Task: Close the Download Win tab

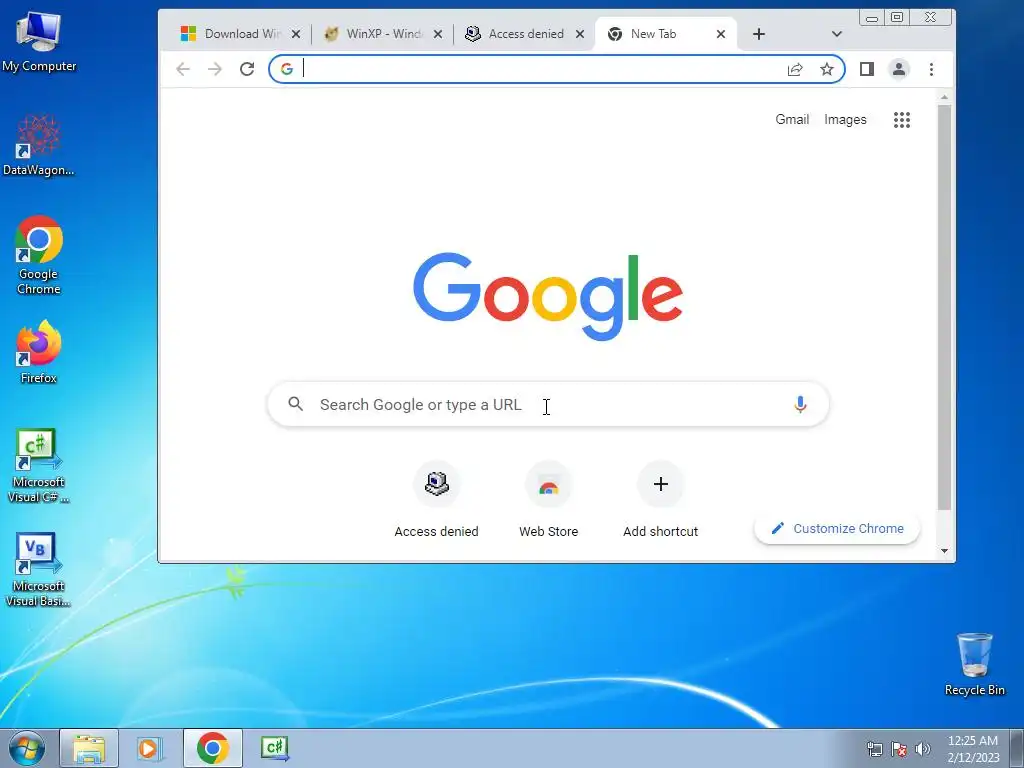Action: click(296, 34)
